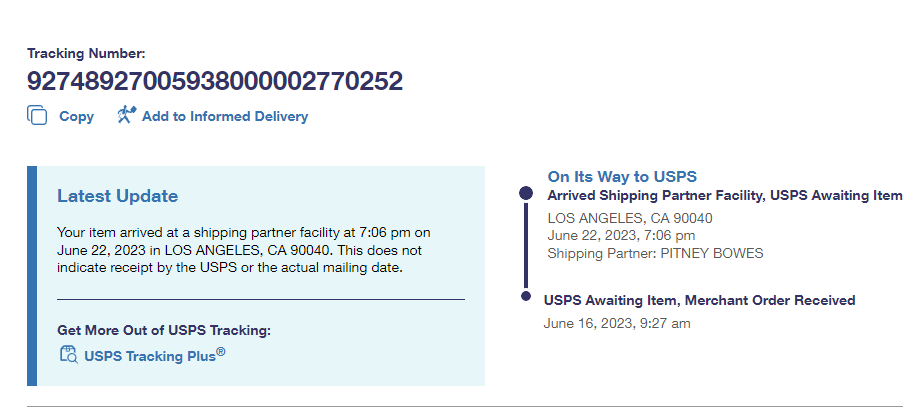Select the top timeline marker dot
This screenshot has height=414, width=903.
click(527, 194)
